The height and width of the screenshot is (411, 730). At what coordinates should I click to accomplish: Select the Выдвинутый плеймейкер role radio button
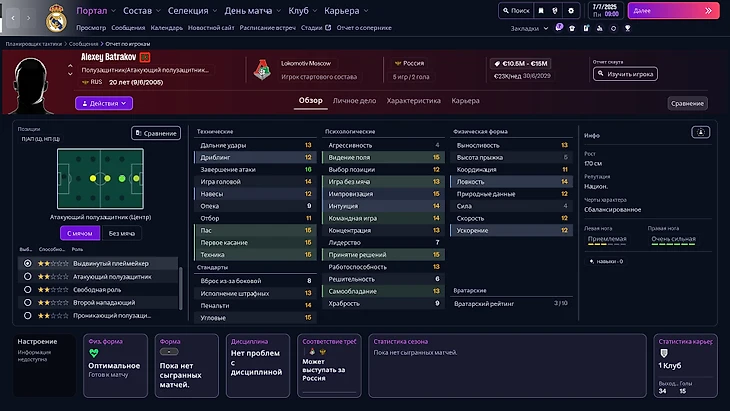click(26, 263)
